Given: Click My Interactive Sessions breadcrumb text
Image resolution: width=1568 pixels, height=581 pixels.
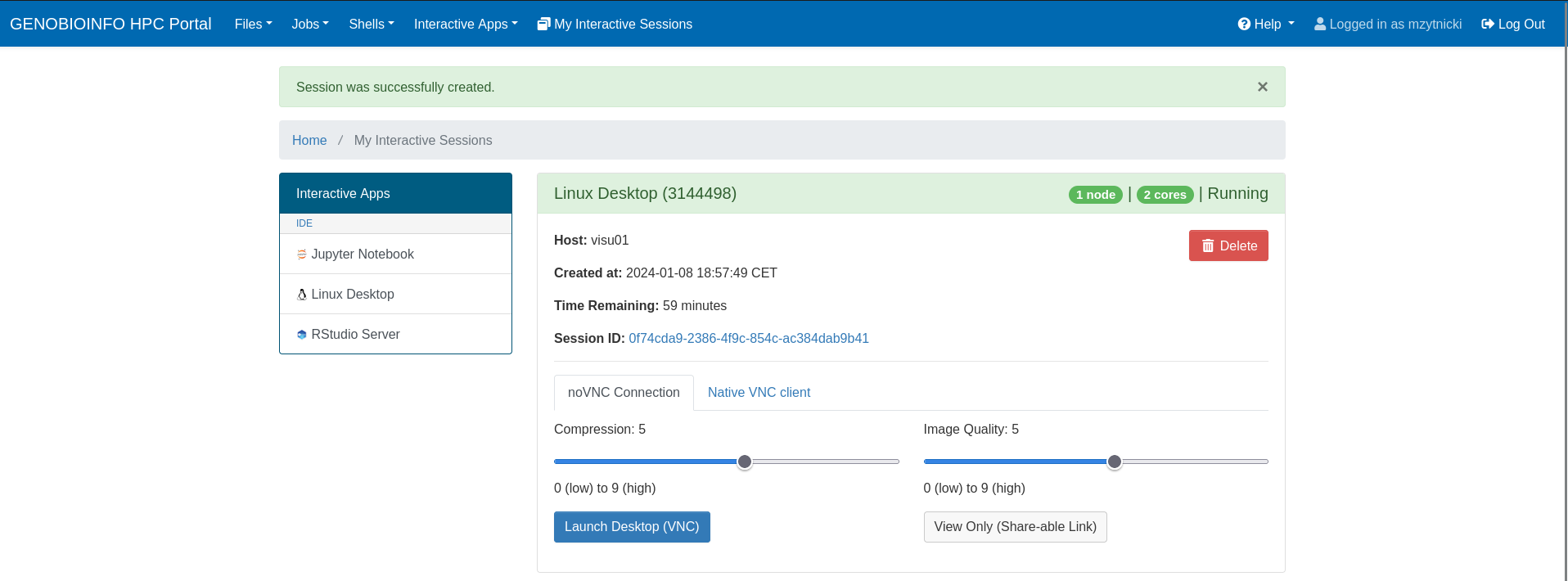Looking at the screenshot, I should (x=423, y=141).
